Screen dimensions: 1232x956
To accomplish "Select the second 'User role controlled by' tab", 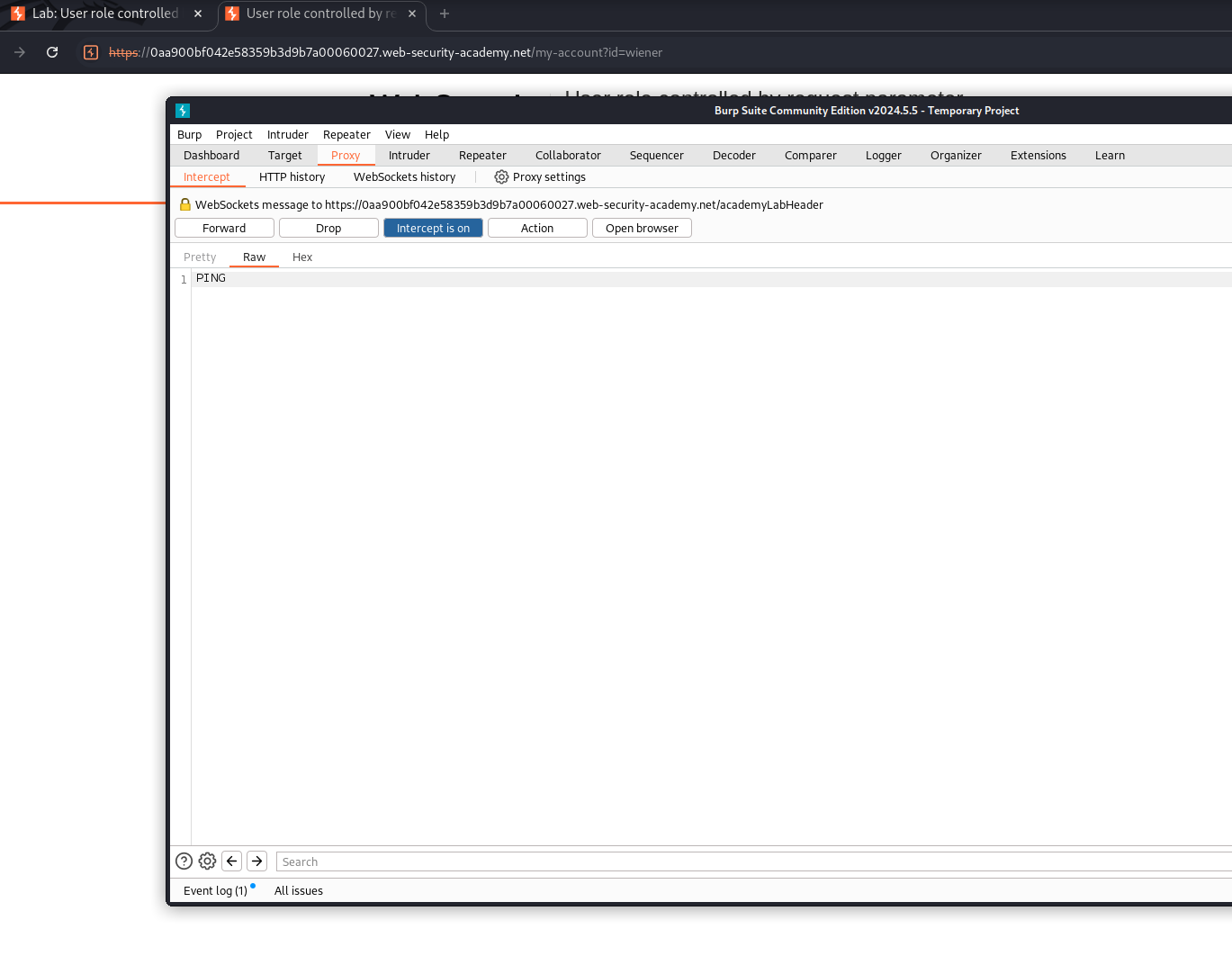I will pyautogui.click(x=319, y=14).
